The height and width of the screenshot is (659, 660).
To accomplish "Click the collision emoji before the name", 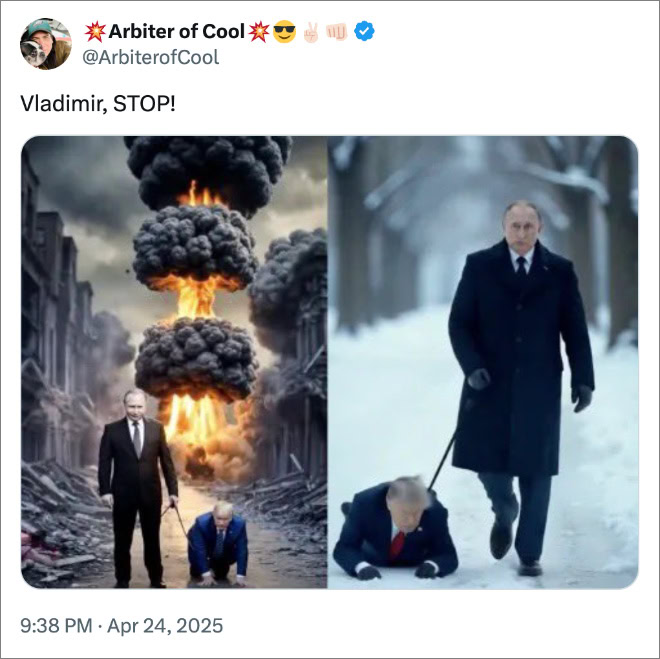I will click(x=97, y=32).
